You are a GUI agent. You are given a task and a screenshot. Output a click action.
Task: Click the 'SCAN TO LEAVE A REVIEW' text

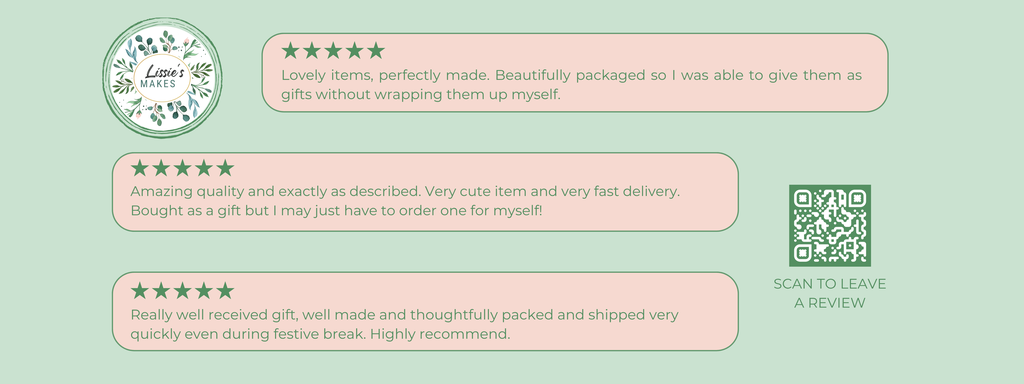click(829, 293)
